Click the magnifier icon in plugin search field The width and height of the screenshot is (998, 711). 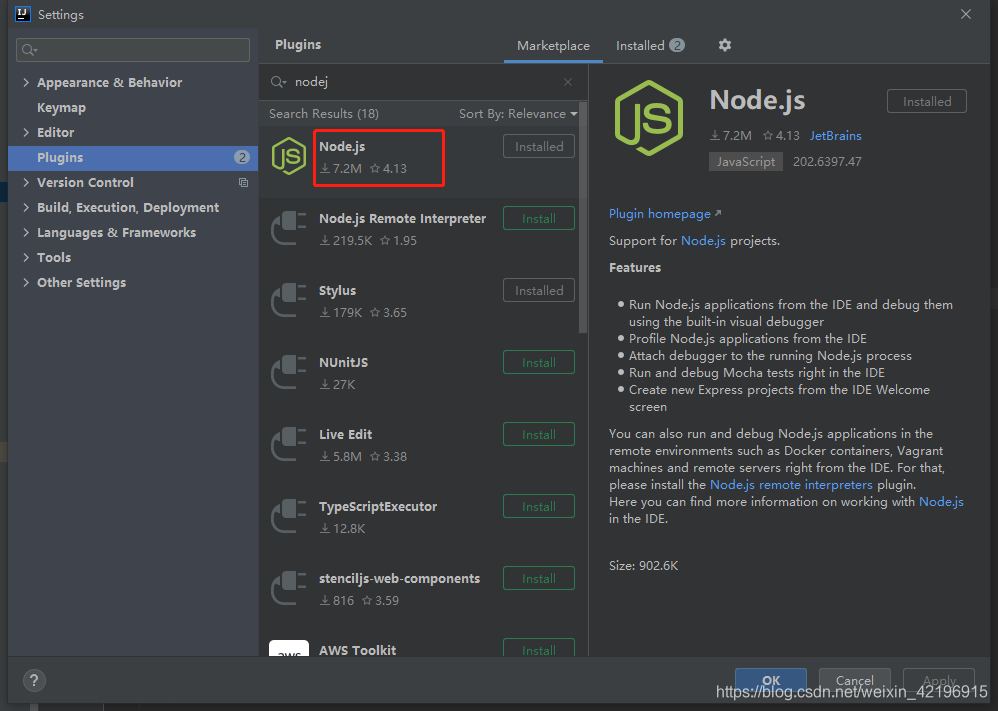pyautogui.click(x=278, y=82)
